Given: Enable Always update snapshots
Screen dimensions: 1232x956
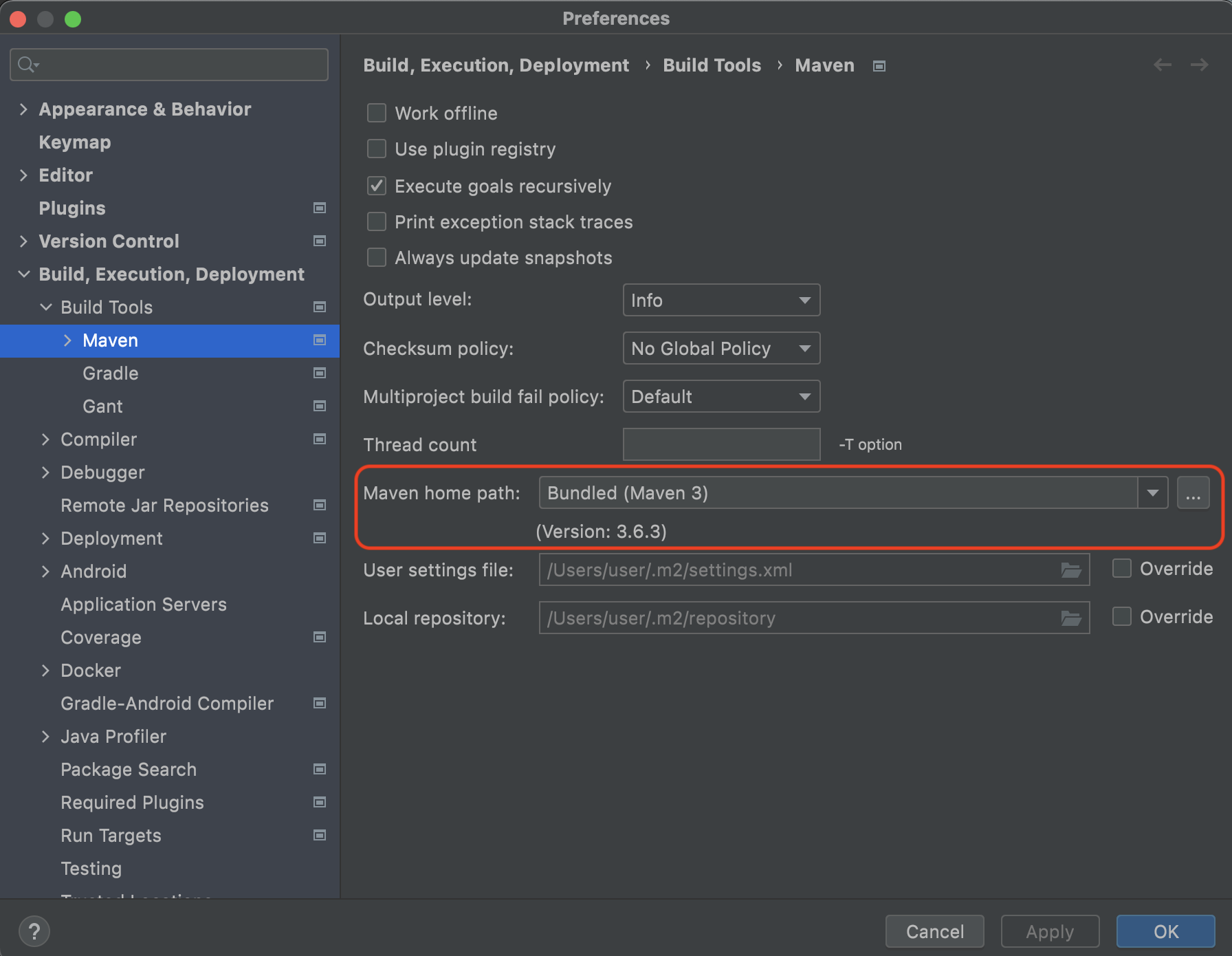Looking at the screenshot, I should click(x=377, y=257).
